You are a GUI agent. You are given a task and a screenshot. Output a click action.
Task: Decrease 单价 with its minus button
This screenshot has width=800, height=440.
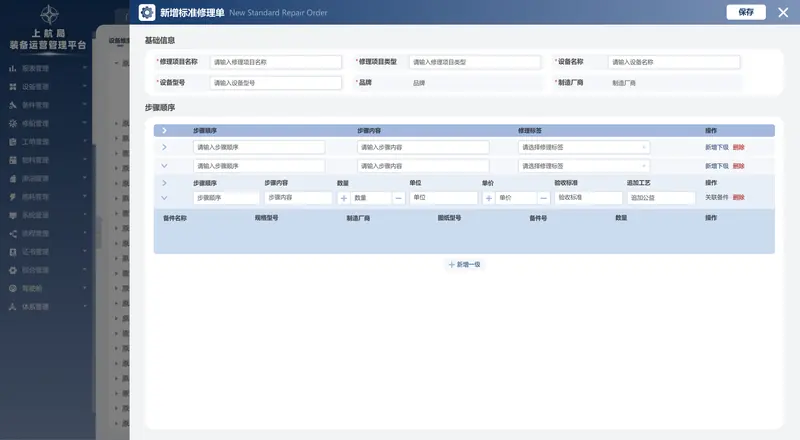[543, 198]
